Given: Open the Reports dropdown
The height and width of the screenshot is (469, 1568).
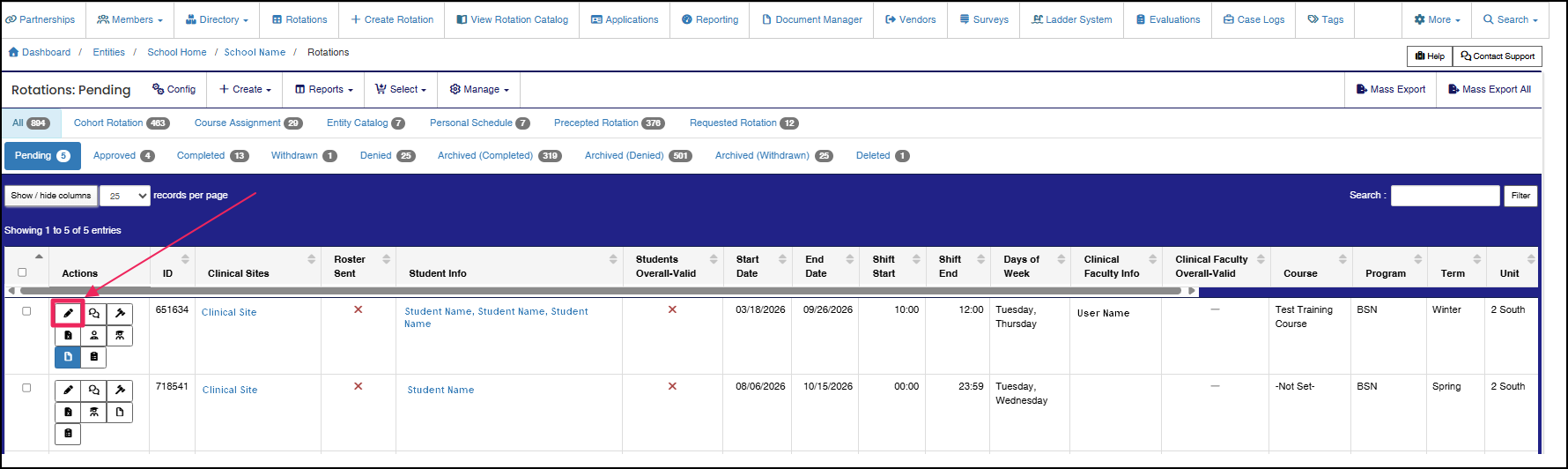Looking at the screenshot, I should point(323,89).
